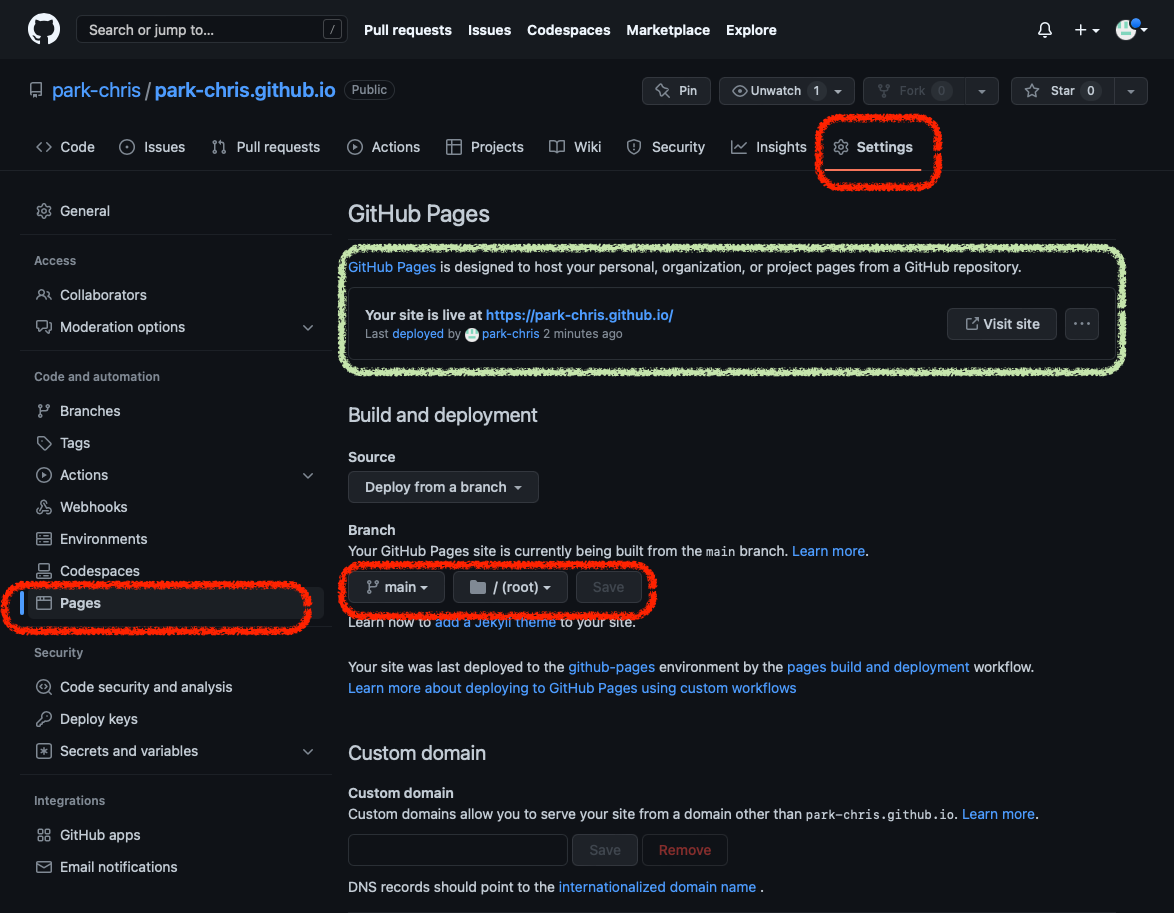
Task: Switch to the Security tab
Action: point(666,147)
